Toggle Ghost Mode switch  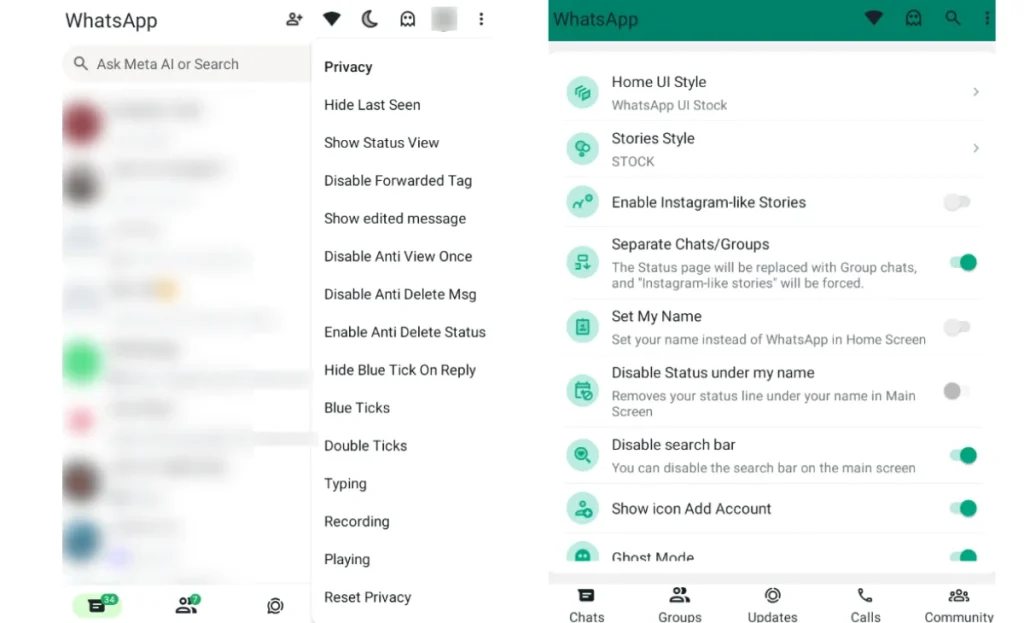click(964, 555)
